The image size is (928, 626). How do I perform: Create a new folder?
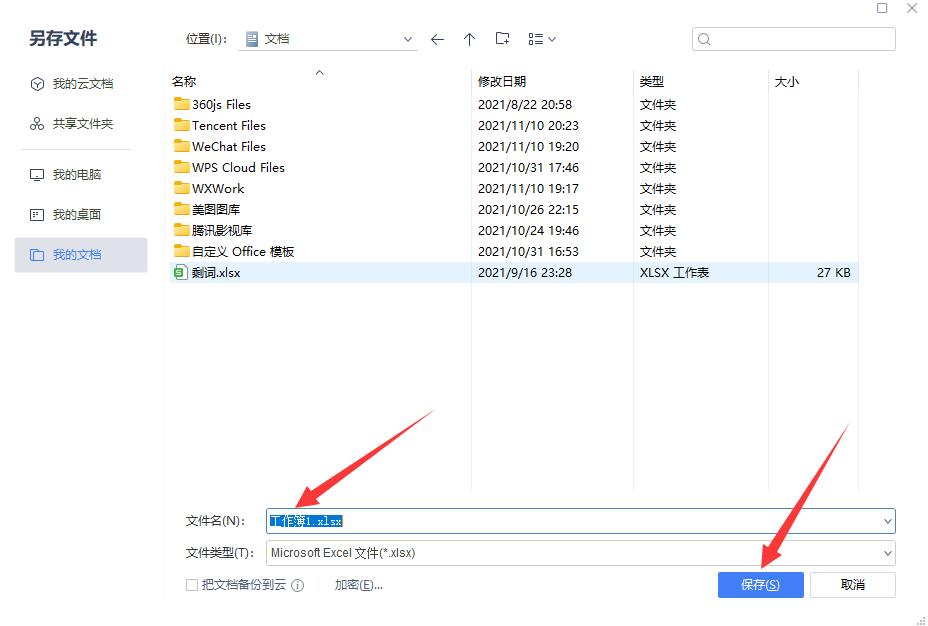tap(502, 39)
